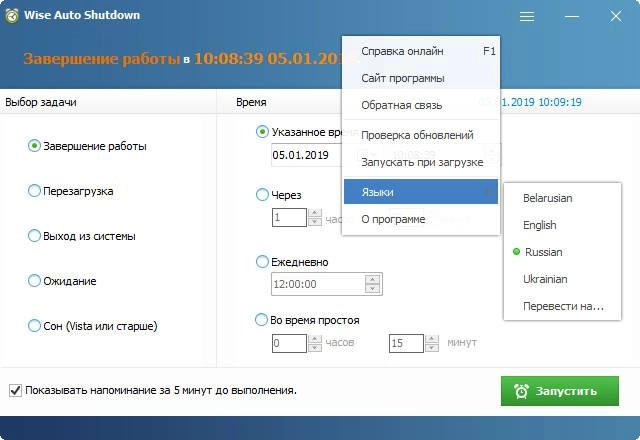Open Сайт программы menu entry

(421, 78)
